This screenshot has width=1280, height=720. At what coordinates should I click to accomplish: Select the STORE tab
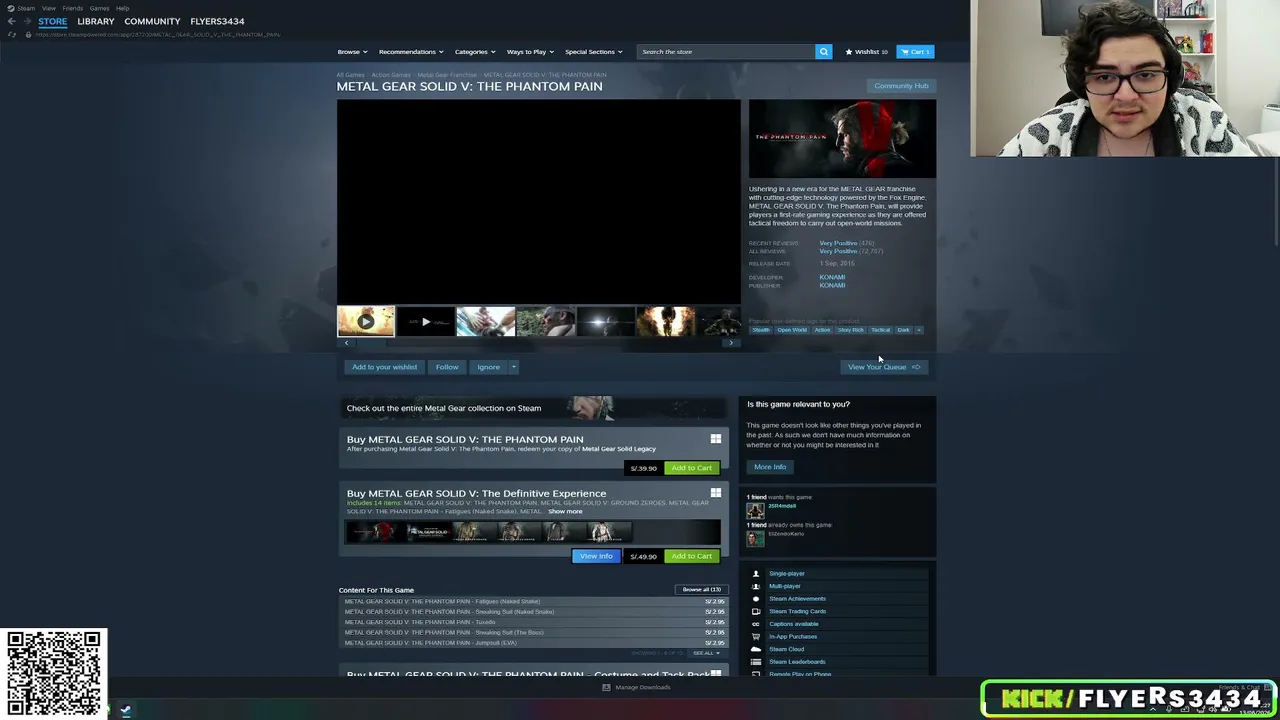(x=52, y=21)
